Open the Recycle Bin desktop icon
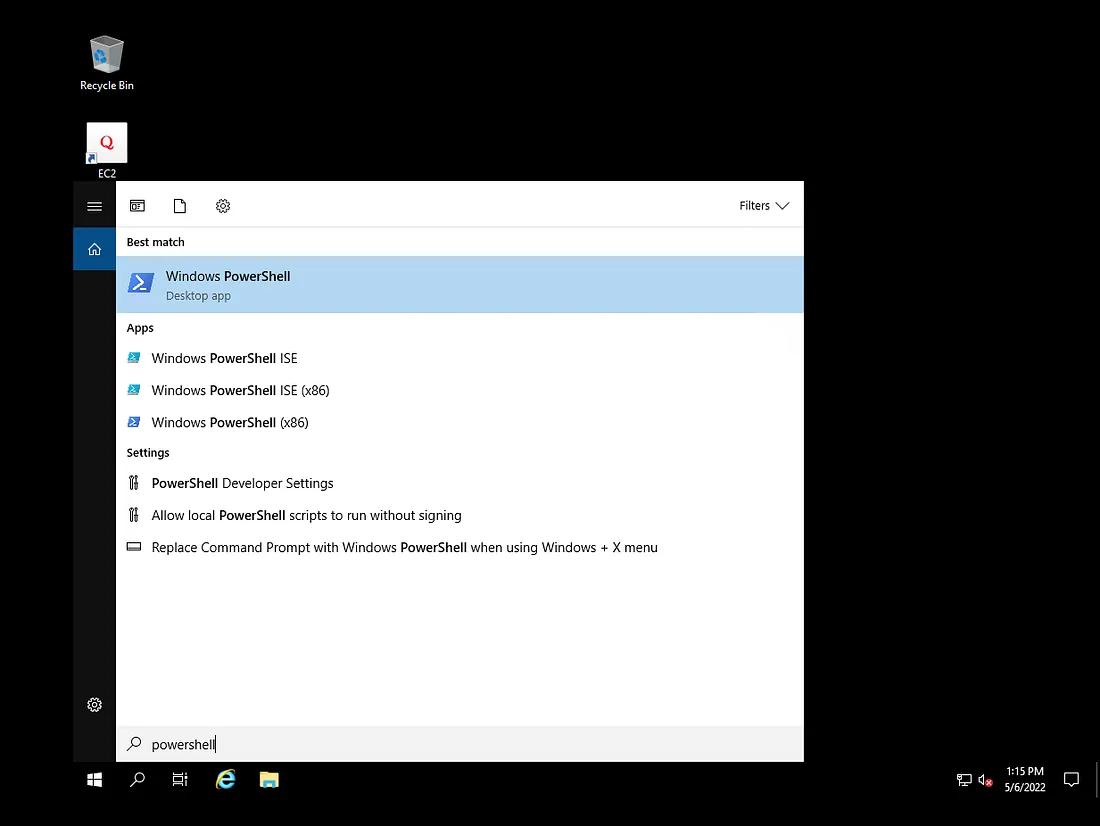Screen dimensions: 1100x826 (x=107, y=64)
